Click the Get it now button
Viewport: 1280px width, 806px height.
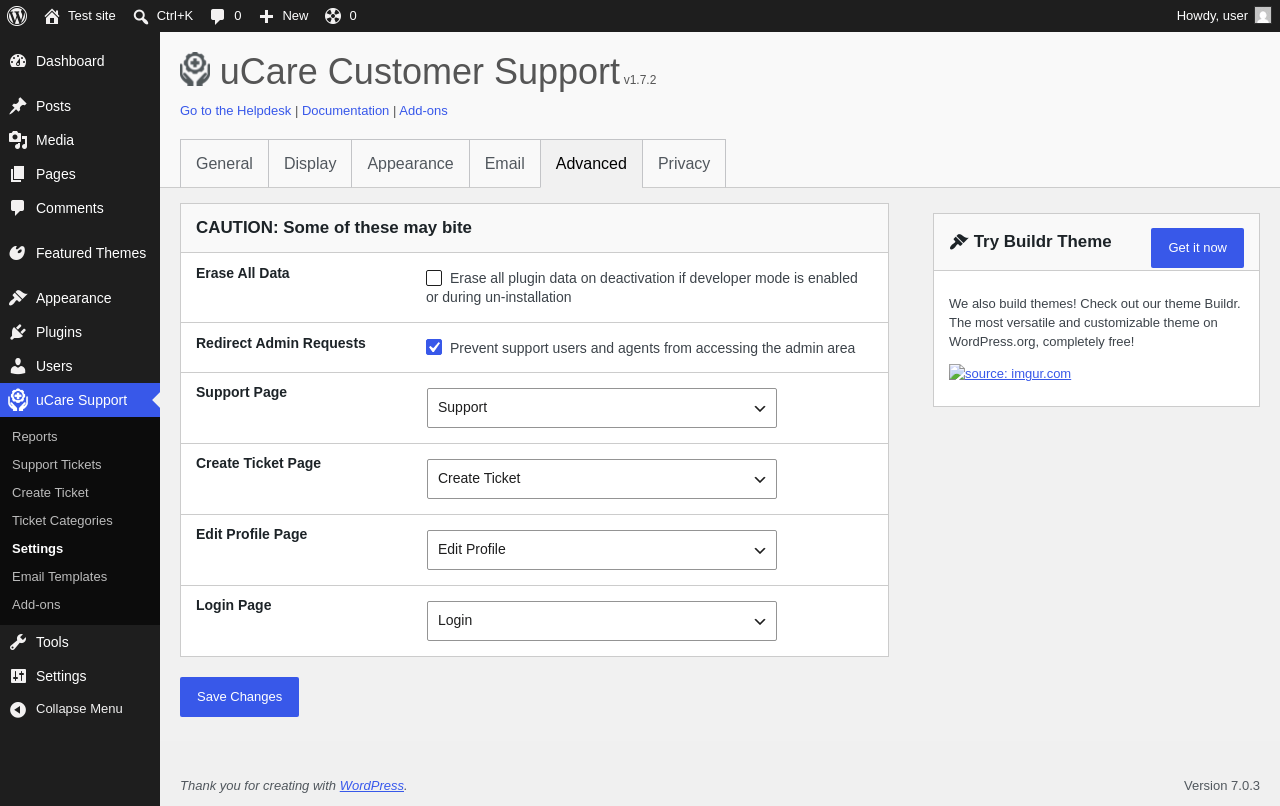1197,248
